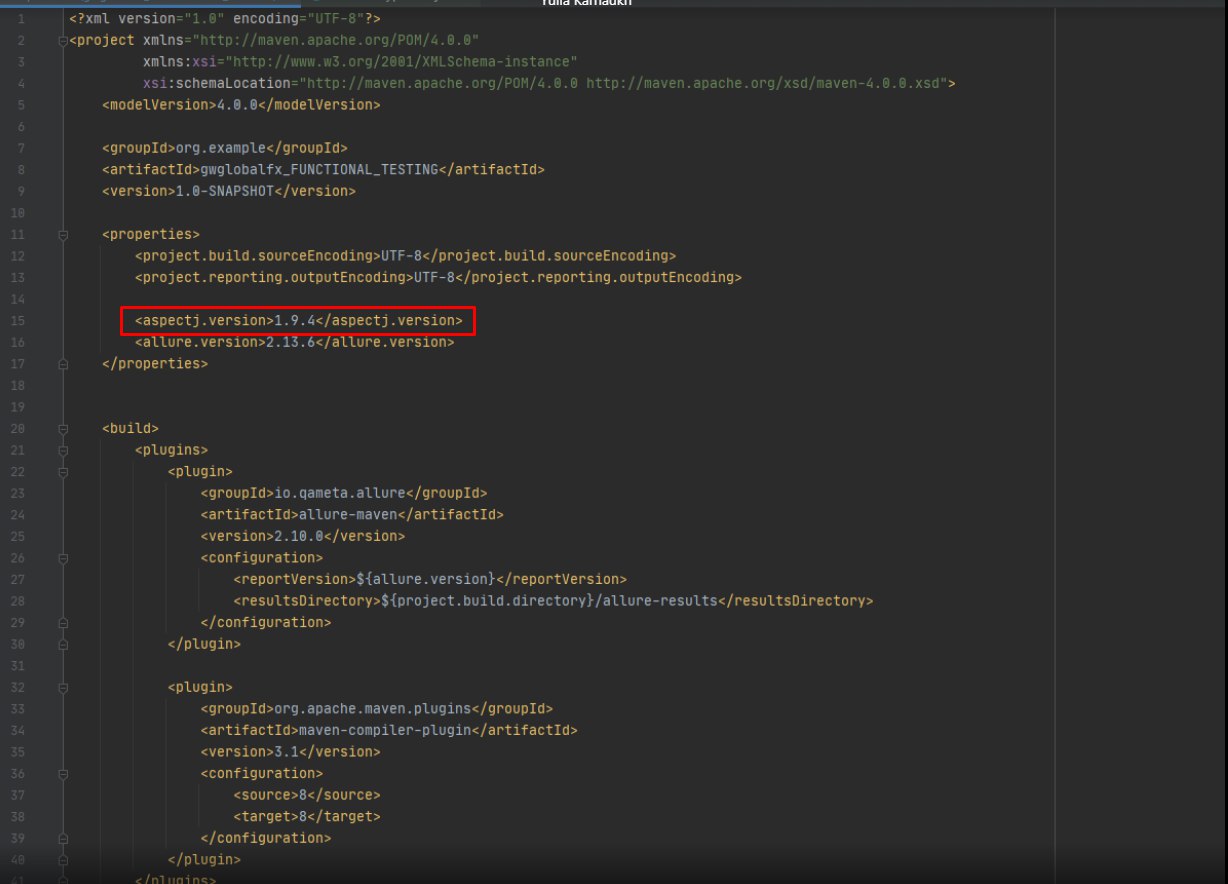Click artifactId maven-compiler-plugin line

click(x=389, y=731)
